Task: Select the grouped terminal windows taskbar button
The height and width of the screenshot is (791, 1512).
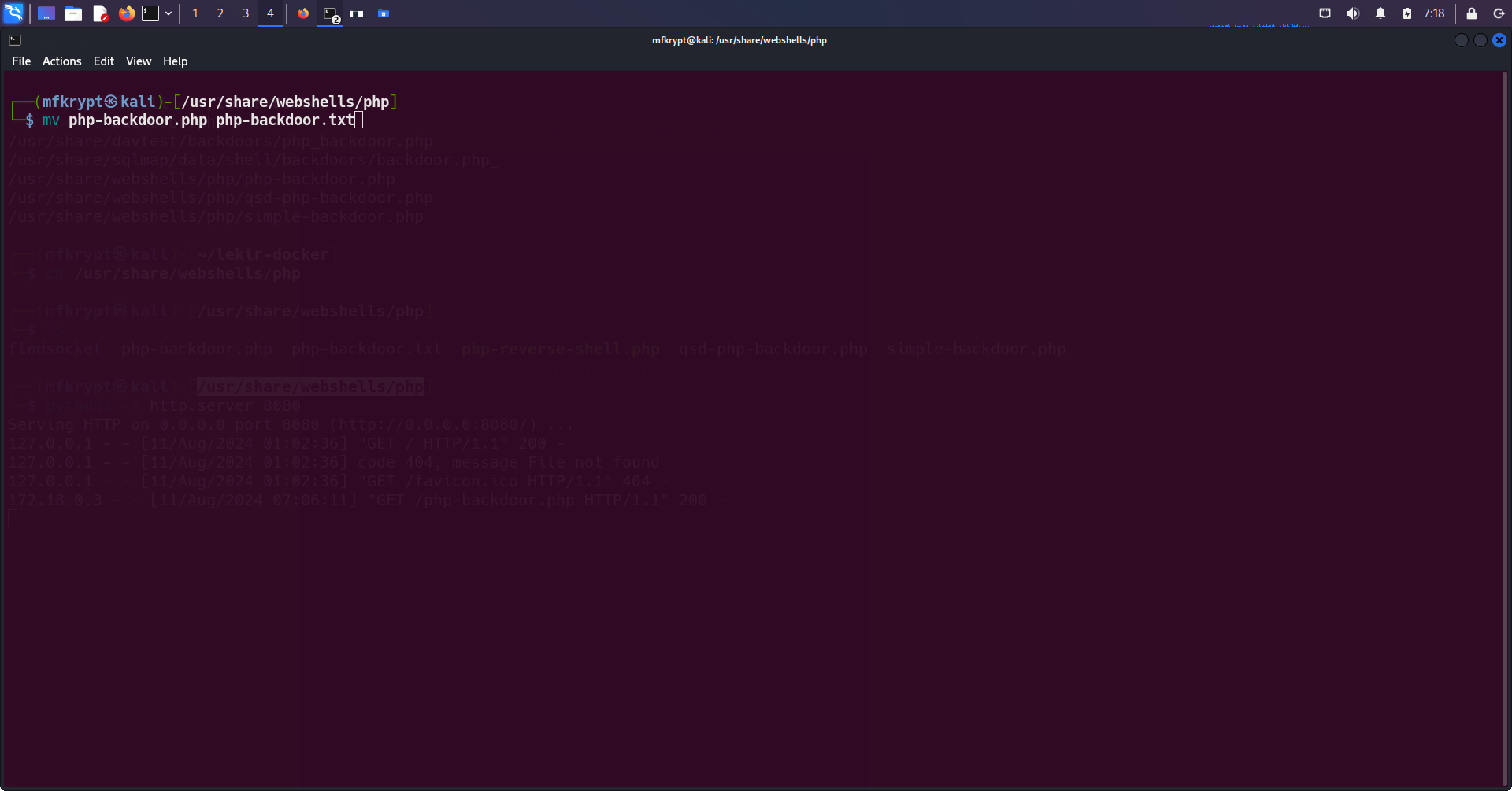Action: click(x=331, y=13)
